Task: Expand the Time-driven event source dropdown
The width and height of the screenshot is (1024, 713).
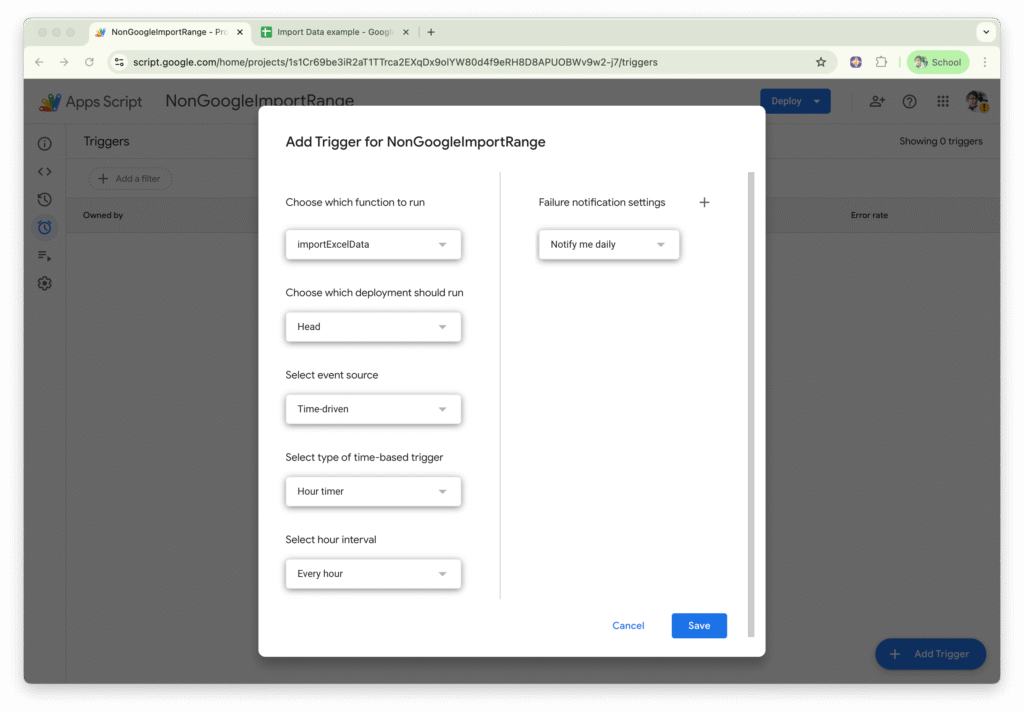Action: [373, 409]
